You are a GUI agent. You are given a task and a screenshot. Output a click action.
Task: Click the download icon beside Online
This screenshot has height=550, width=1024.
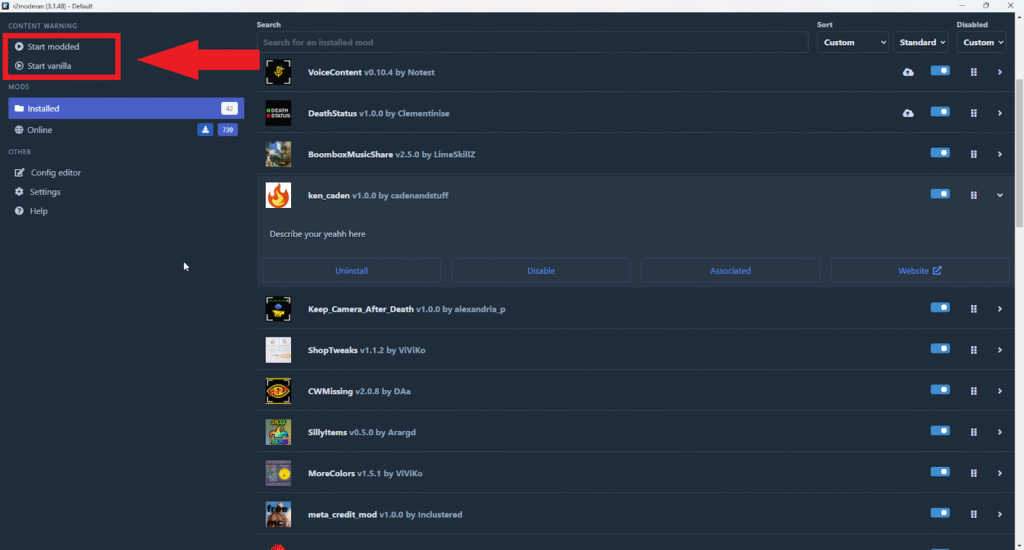tap(205, 129)
